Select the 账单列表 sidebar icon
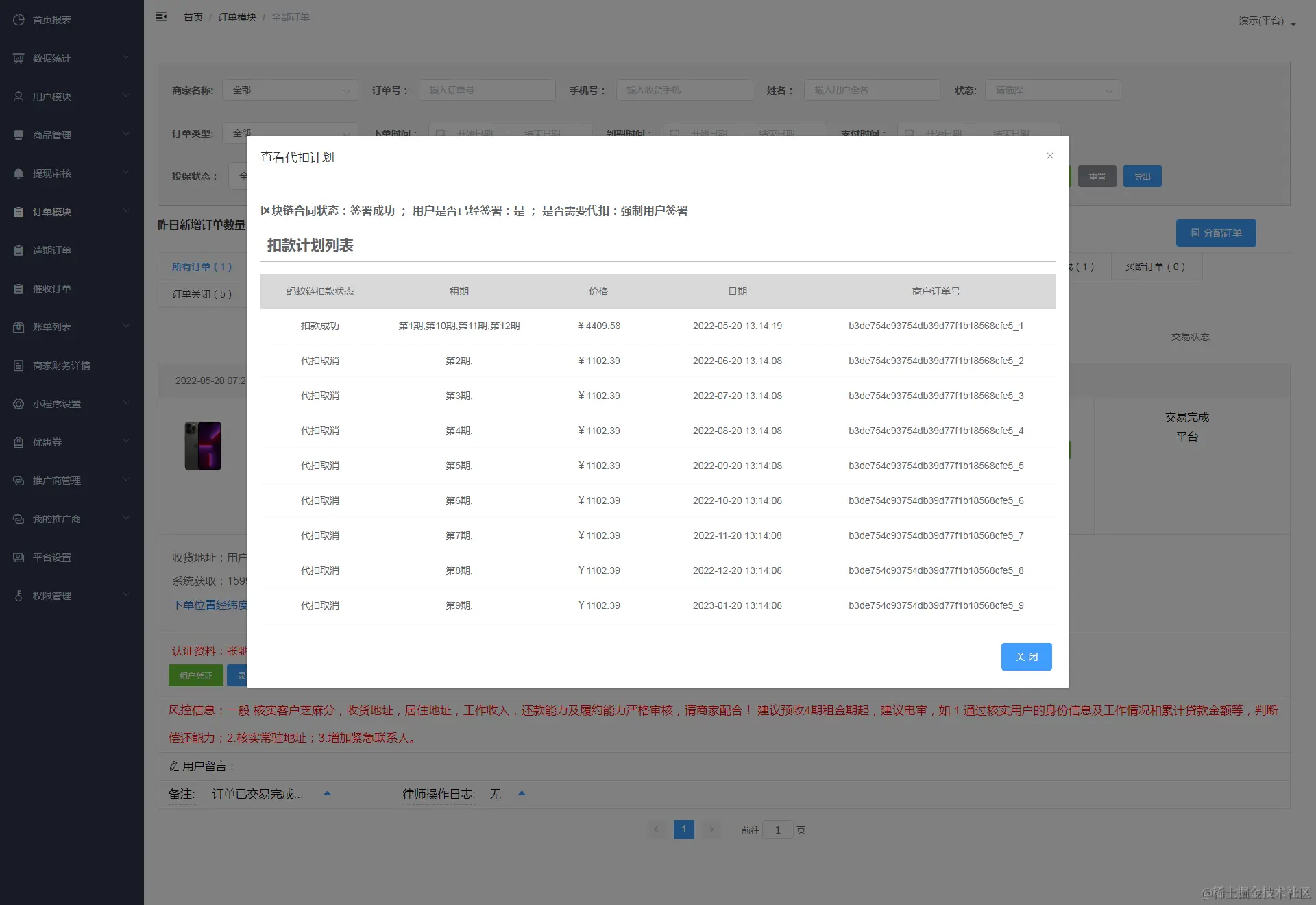The image size is (1316, 905). pos(19,327)
